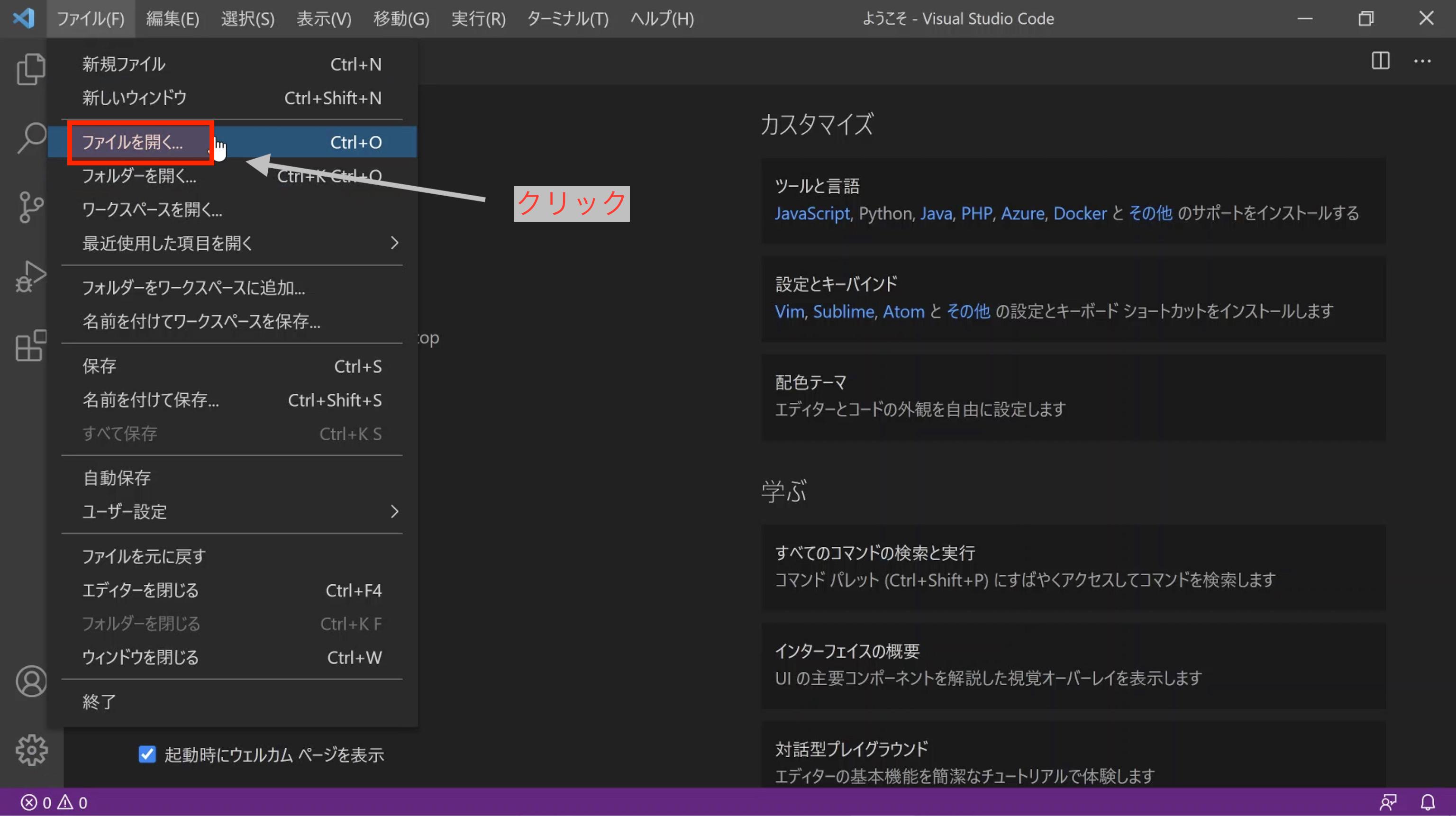Screen dimensions: 1456x816
Task: Open the 移動(G) menu
Action: tap(401, 18)
